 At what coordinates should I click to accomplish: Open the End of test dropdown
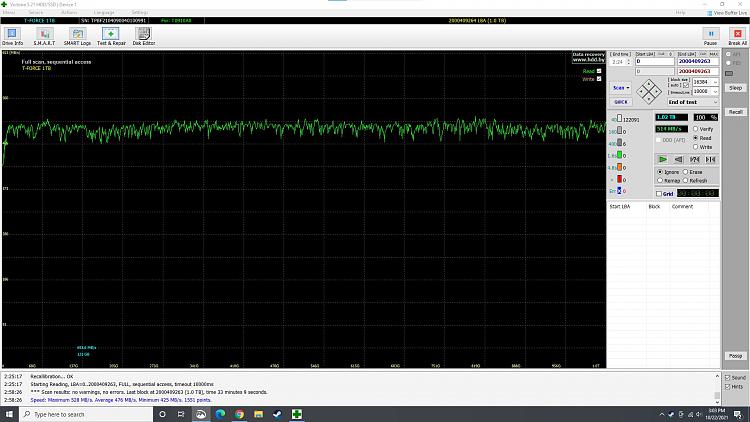693,102
